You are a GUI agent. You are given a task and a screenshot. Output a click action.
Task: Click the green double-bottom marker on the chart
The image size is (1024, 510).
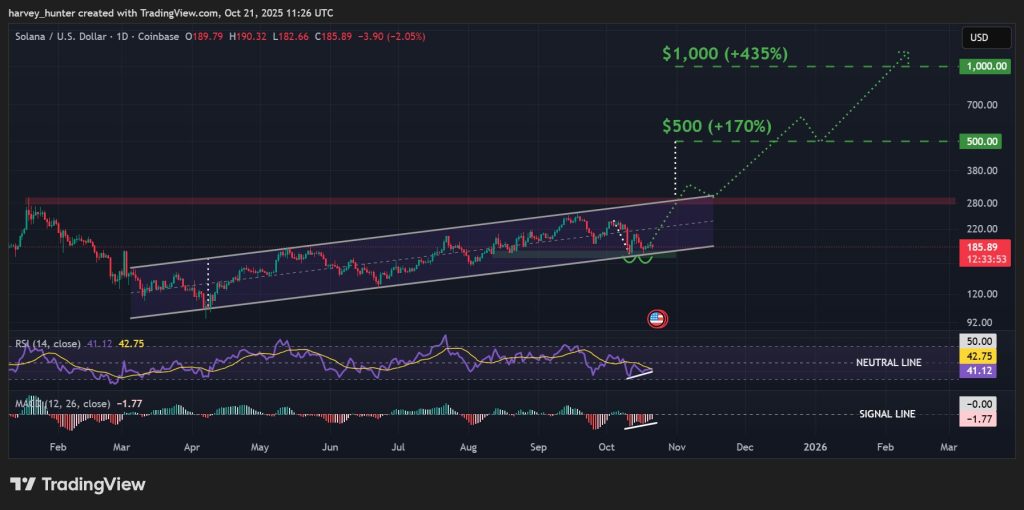coord(637,260)
